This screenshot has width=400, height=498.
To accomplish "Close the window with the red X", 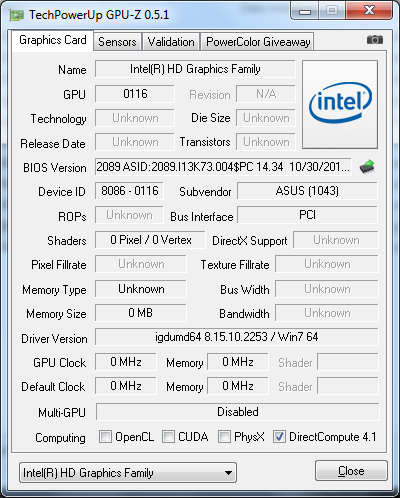I will 369,11.
